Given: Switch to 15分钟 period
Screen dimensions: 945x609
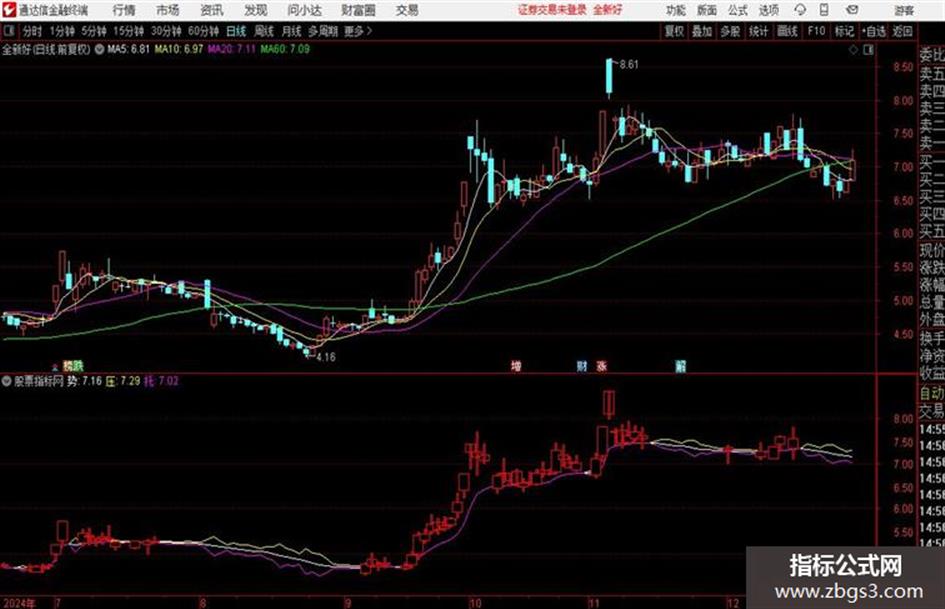Looking at the screenshot, I should [x=129, y=31].
